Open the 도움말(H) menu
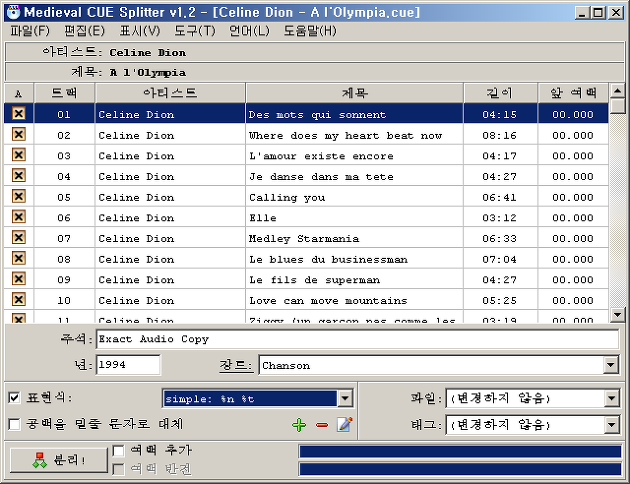The height and width of the screenshot is (484, 630). (310, 31)
